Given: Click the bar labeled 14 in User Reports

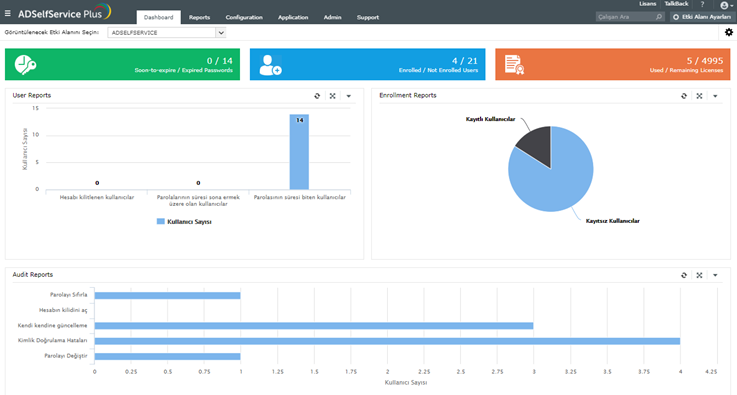Looking at the screenshot, I should click(x=299, y=152).
